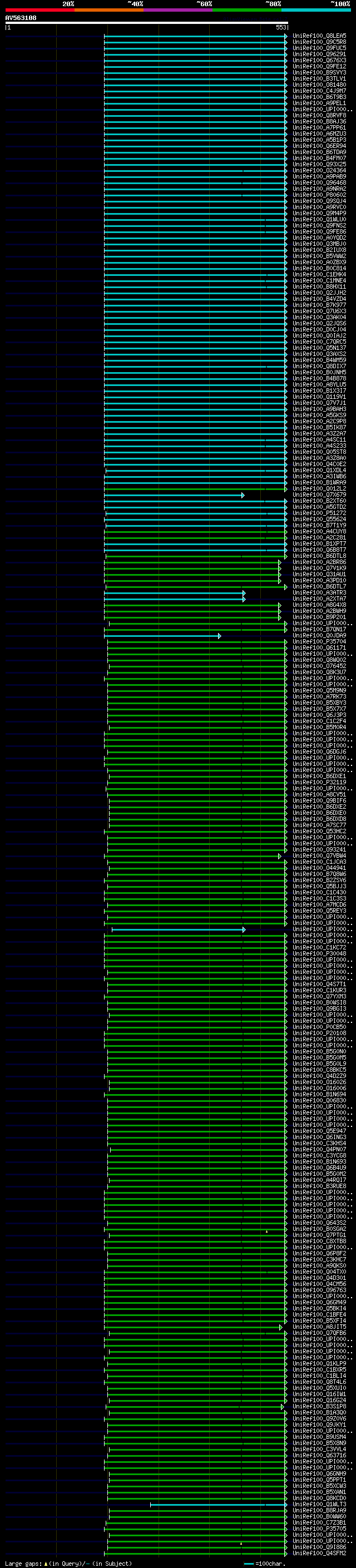Click the purple ~60% identity legend bar
Viewport: 356px width, 1568px height.
click(177, 10)
